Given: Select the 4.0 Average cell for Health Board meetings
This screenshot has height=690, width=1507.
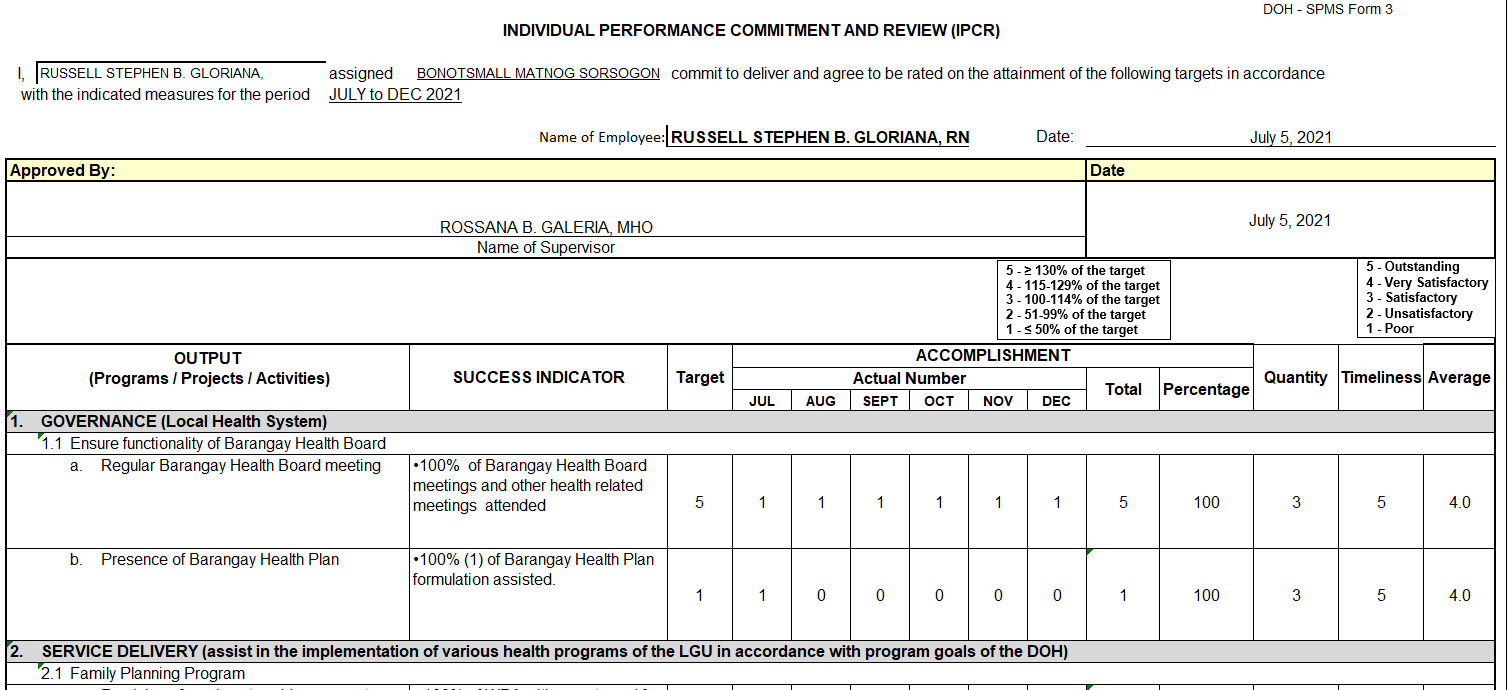Looking at the screenshot, I should click(1460, 502).
